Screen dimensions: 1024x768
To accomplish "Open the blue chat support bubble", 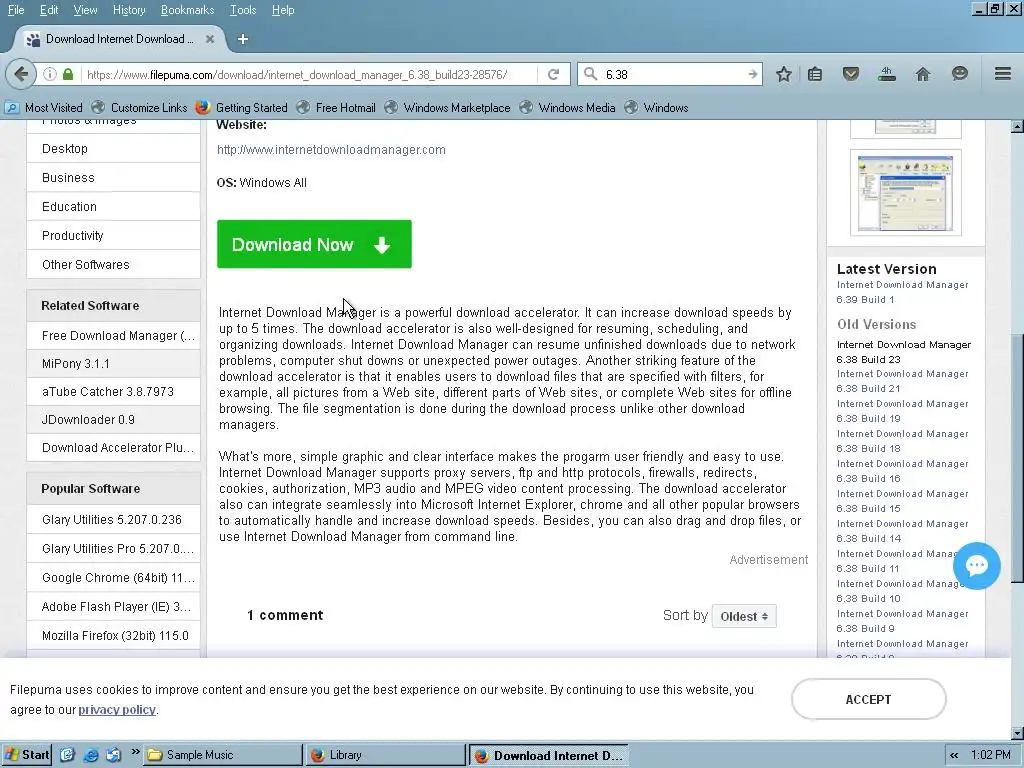I will (976, 566).
